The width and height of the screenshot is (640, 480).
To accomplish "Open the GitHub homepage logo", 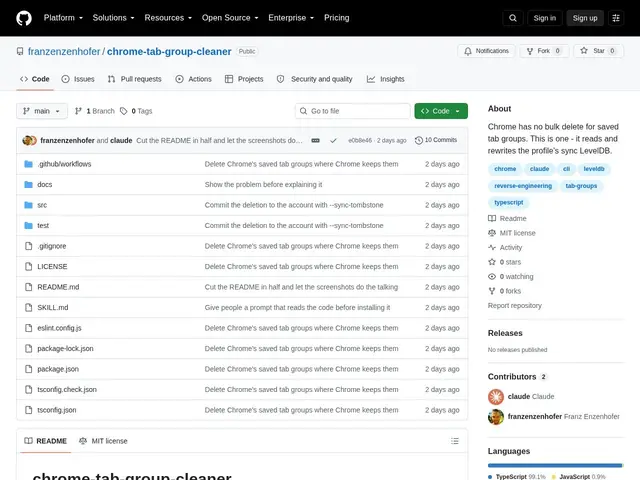I will [x=24, y=18].
